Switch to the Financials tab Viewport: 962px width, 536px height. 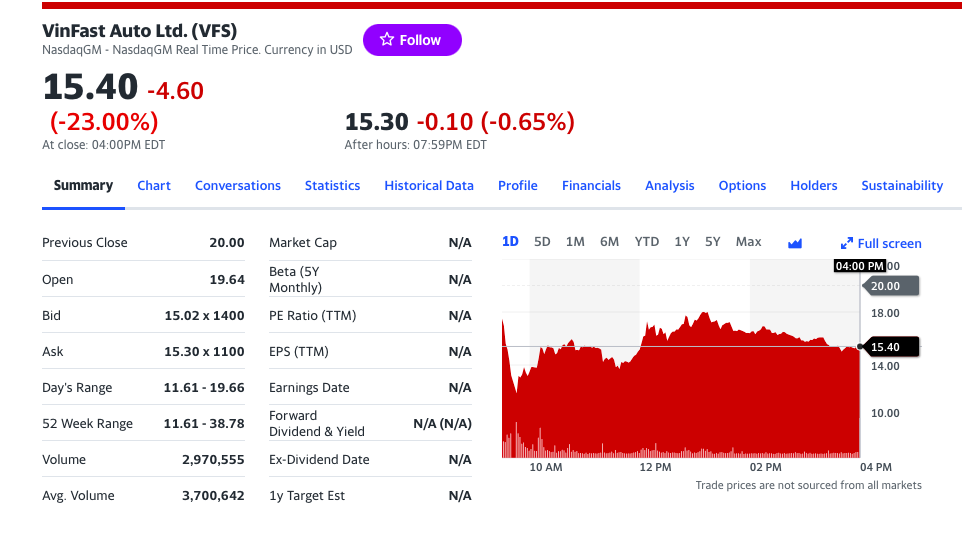tap(591, 185)
